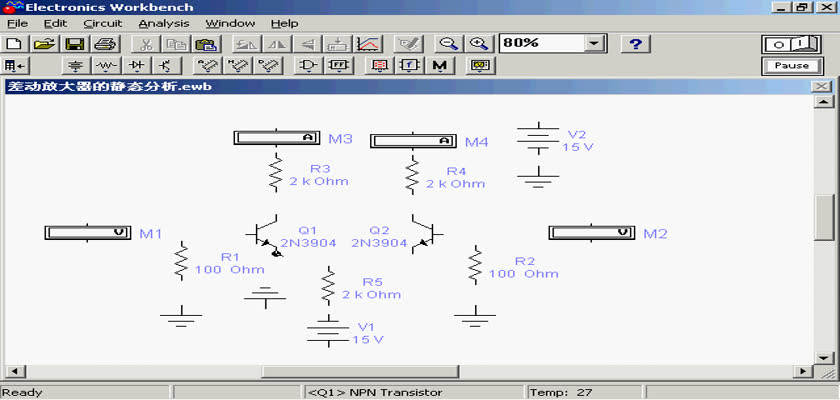This screenshot has width=840, height=400.
Task: Click horizontal scrollbar right arrow
Action: pos(802,371)
